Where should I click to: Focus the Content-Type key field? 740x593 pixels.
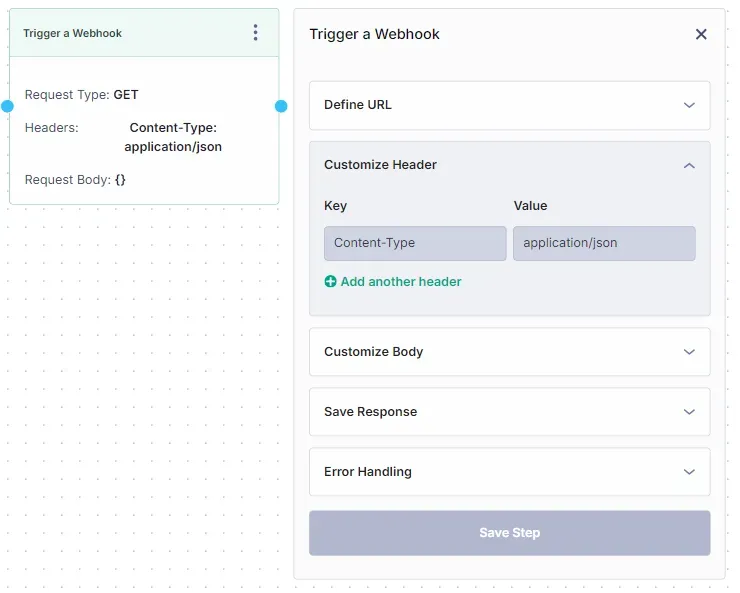415,243
